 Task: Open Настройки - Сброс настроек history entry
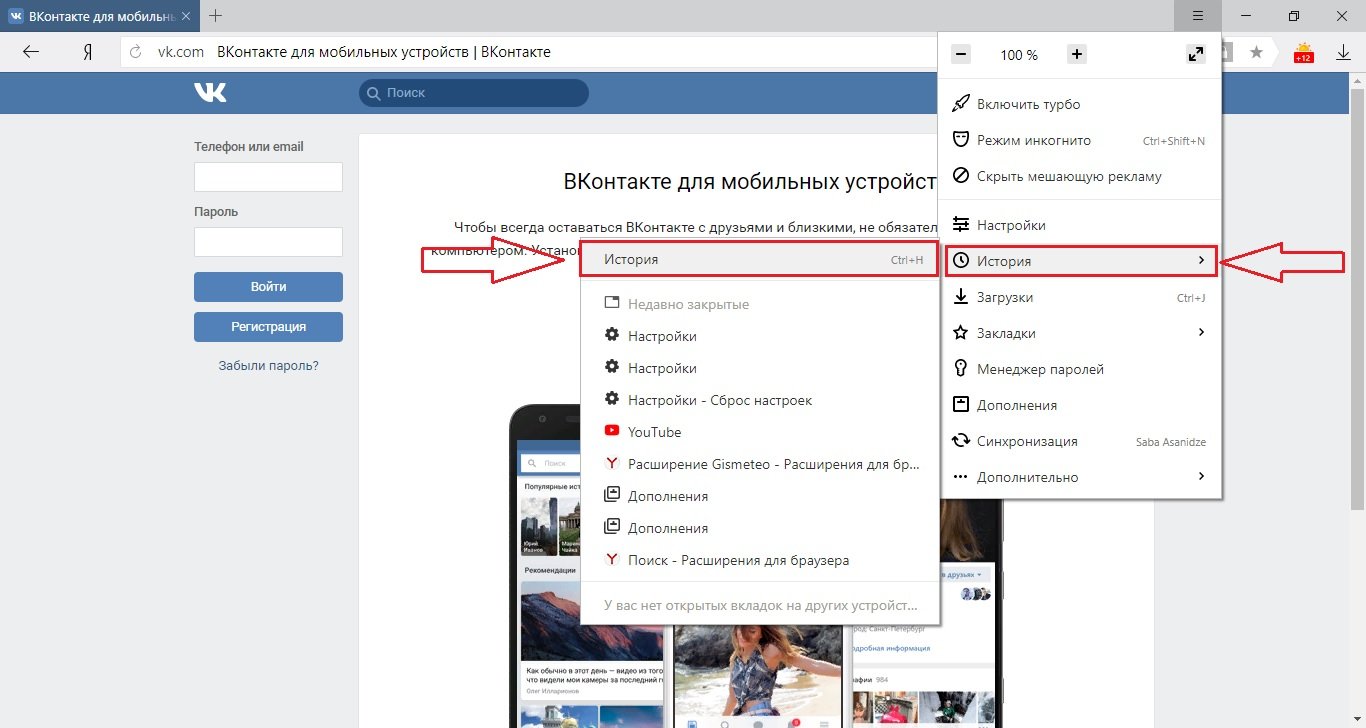point(760,400)
